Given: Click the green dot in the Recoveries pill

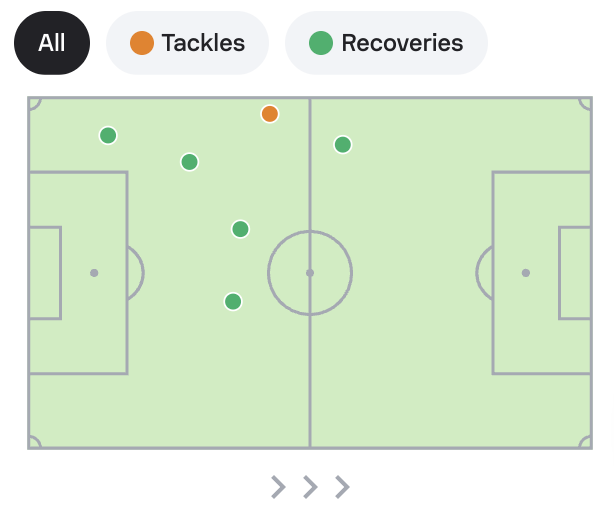Looking at the screenshot, I should [321, 43].
